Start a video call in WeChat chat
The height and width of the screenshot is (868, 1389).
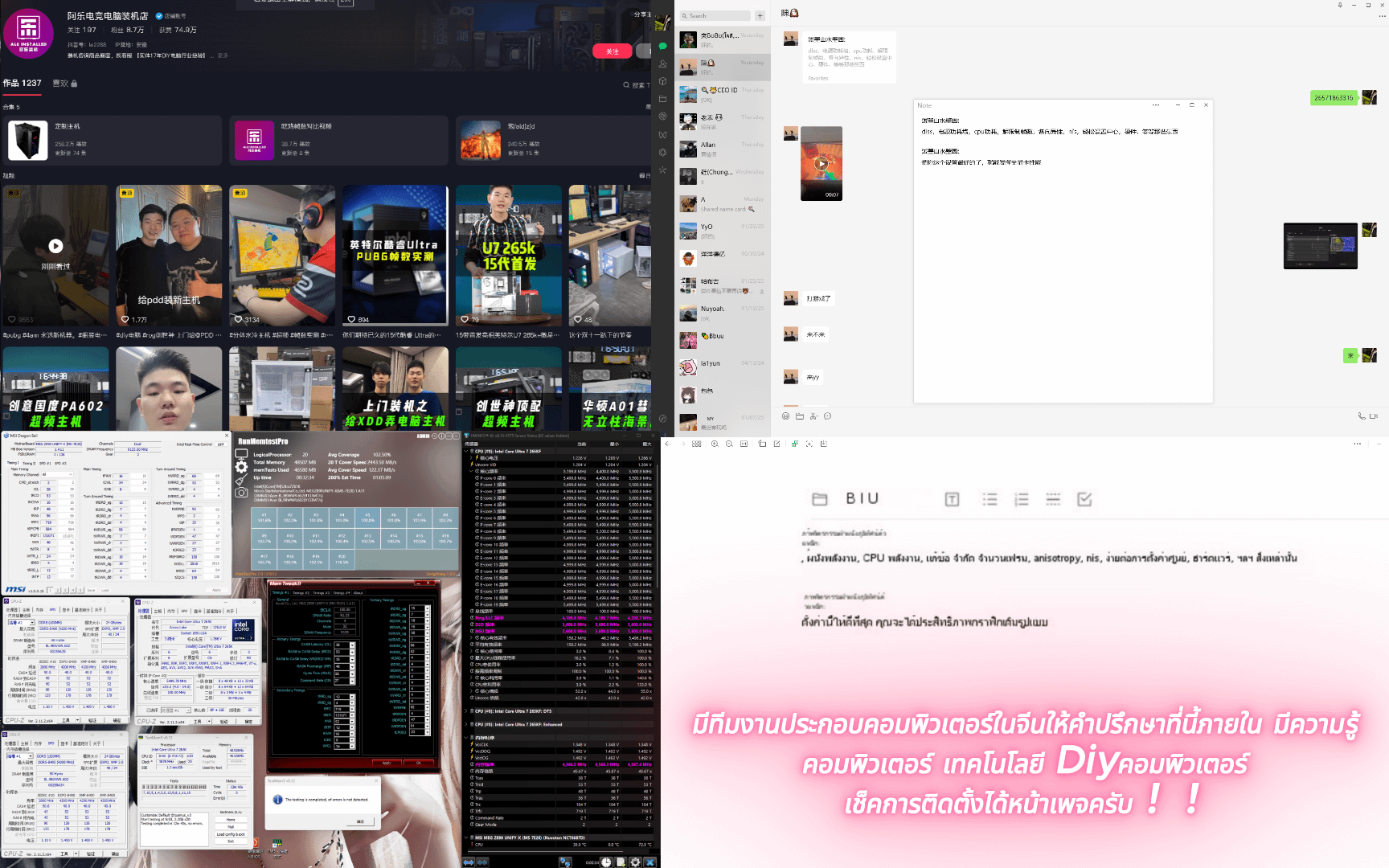pyautogui.click(x=1374, y=416)
